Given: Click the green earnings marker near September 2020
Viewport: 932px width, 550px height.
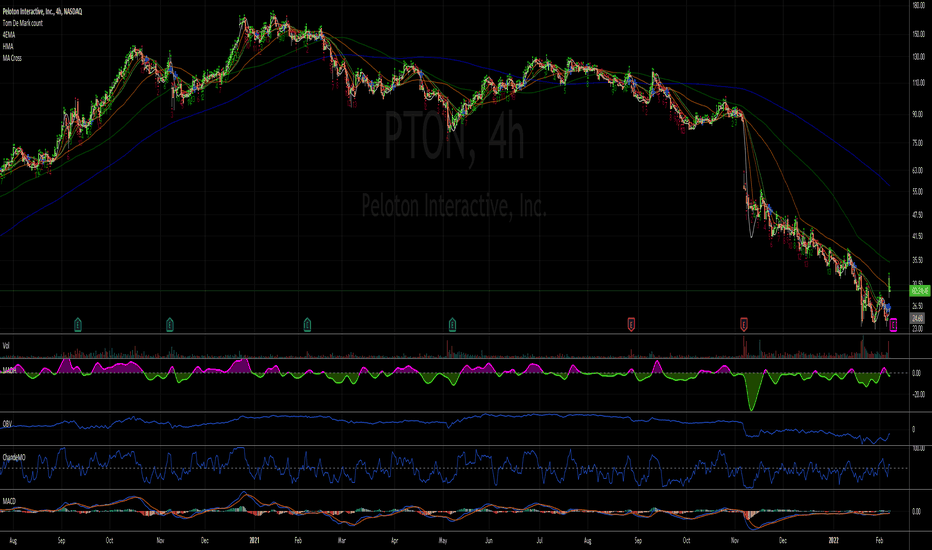Looking at the screenshot, I should [78, 325].
